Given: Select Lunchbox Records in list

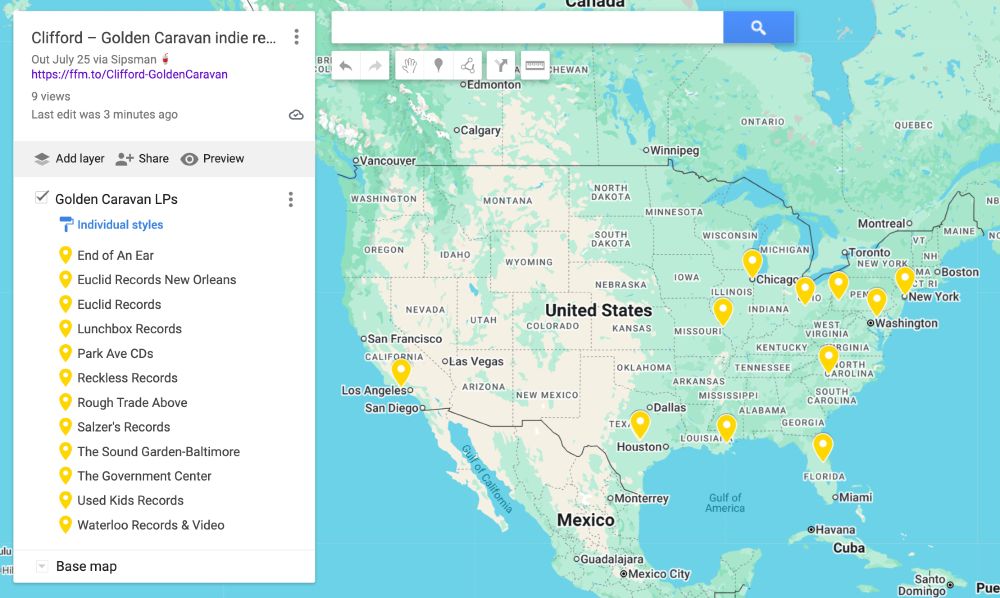Looking at the screenshot, I should coord(129,328).
